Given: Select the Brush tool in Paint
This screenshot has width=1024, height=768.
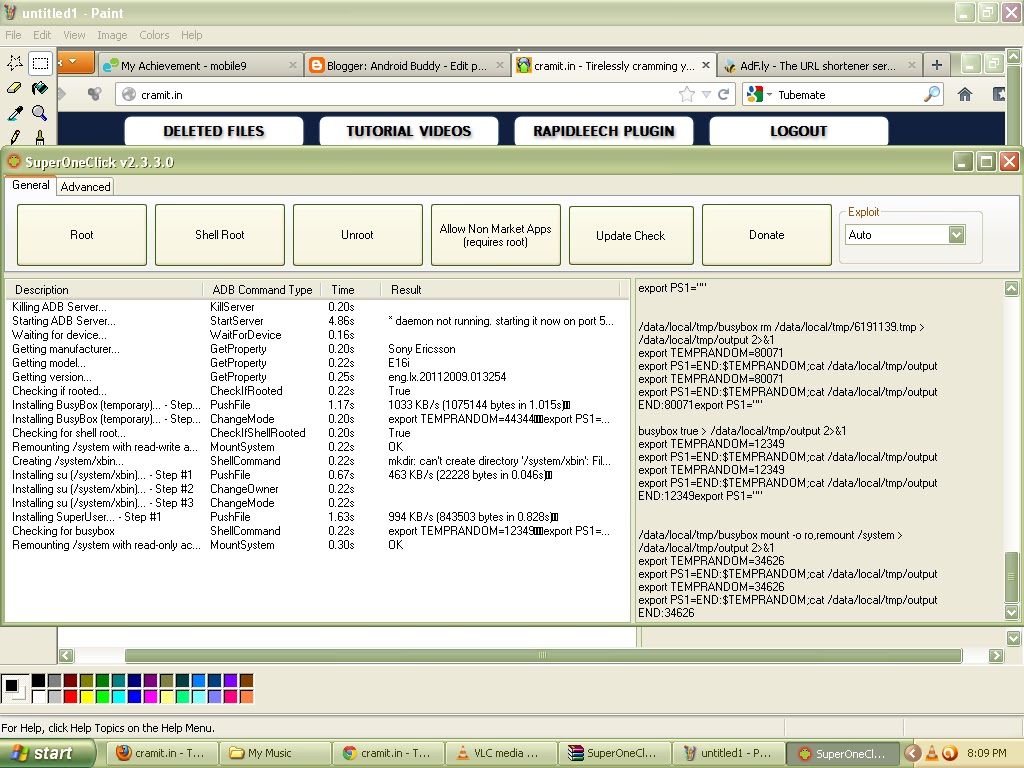Looking at the screenshot, I should [x=40, y=136].
